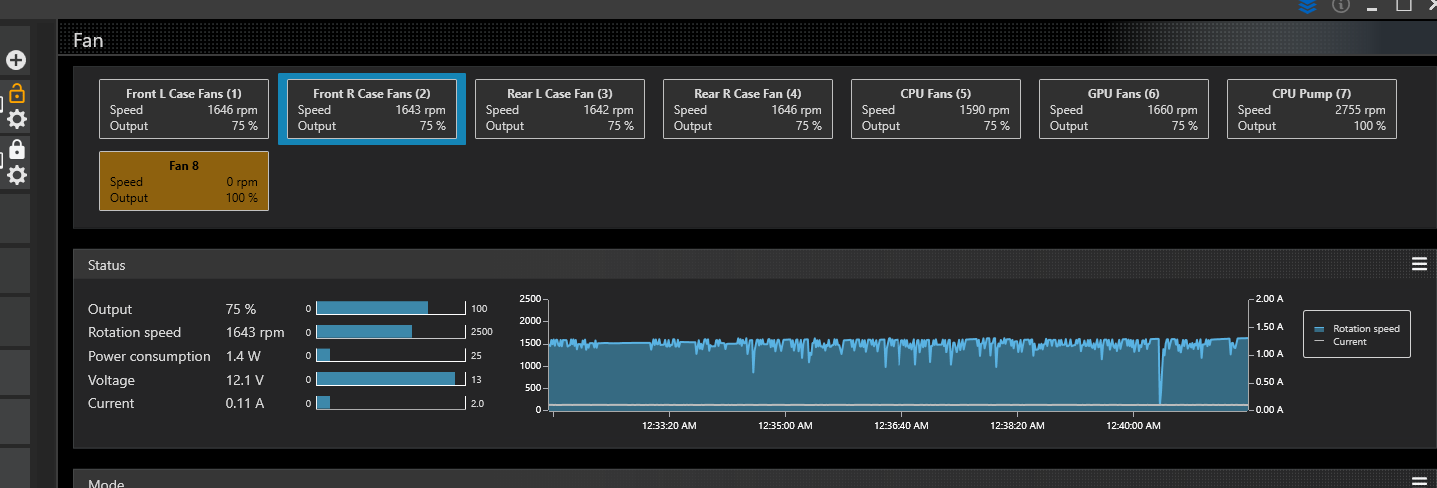Select the CPU Fans (5) tile

(936, 109)
